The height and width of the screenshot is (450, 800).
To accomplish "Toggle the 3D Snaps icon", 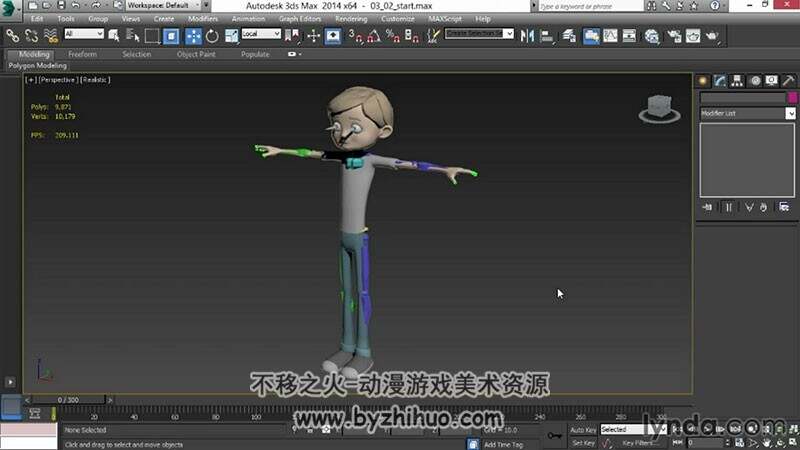I will pyautogui.click(x=356, y=36).
